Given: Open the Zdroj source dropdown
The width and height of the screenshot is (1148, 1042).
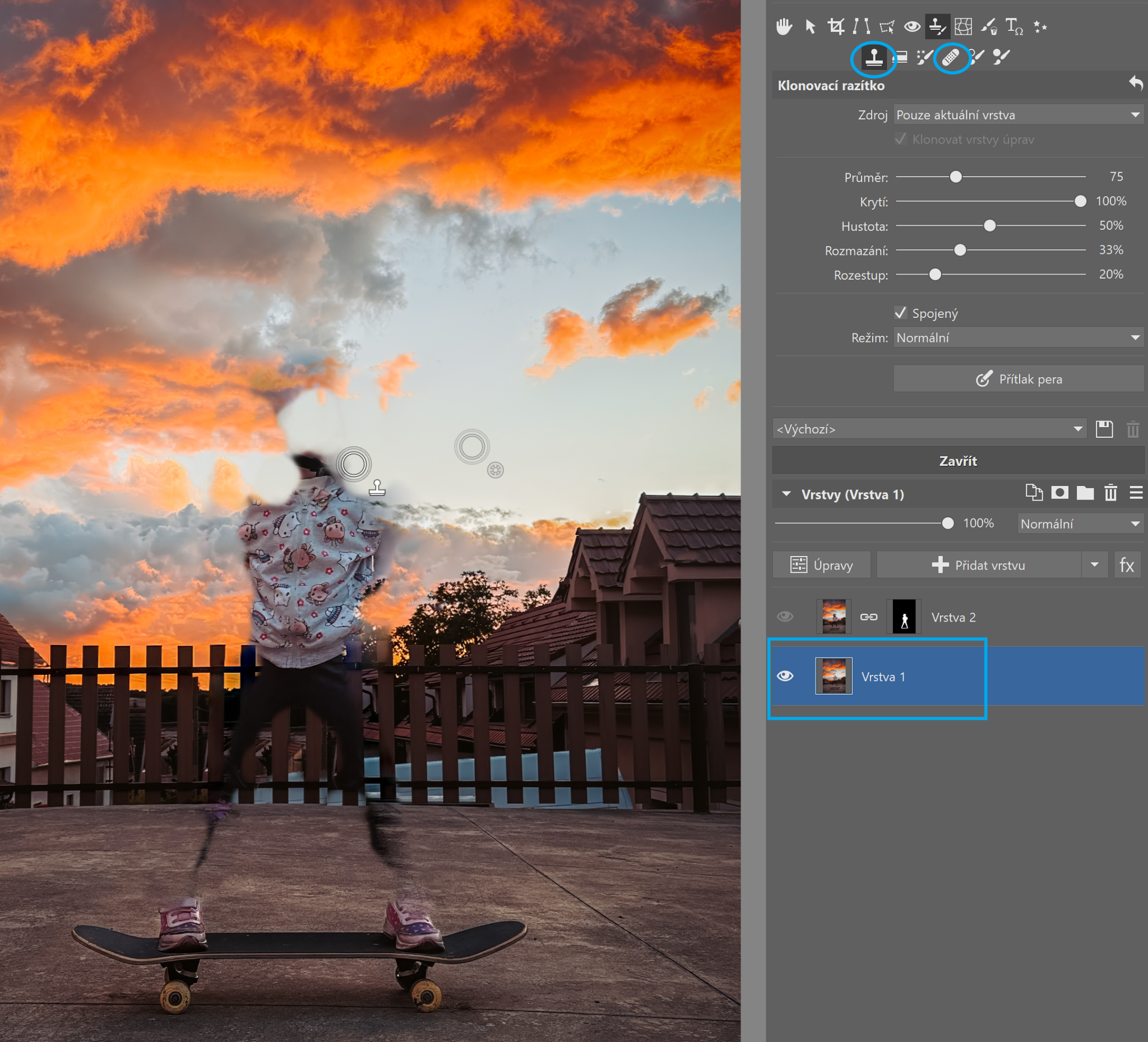Looking at the screenshot, I should coord(1017,115).
